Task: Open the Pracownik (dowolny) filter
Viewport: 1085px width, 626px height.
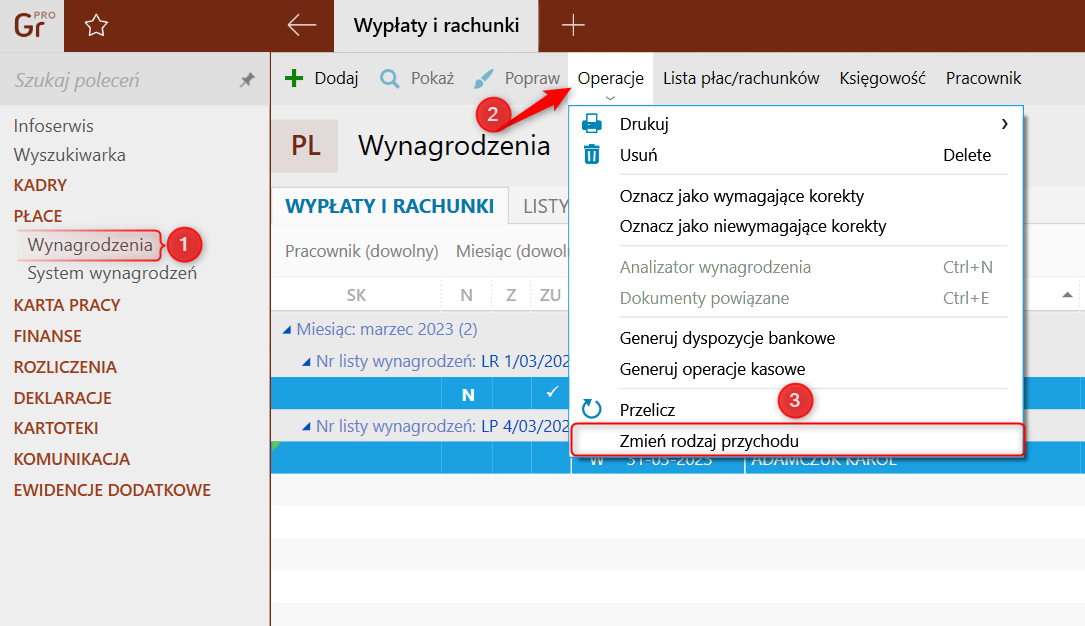Action: point(362,251)
